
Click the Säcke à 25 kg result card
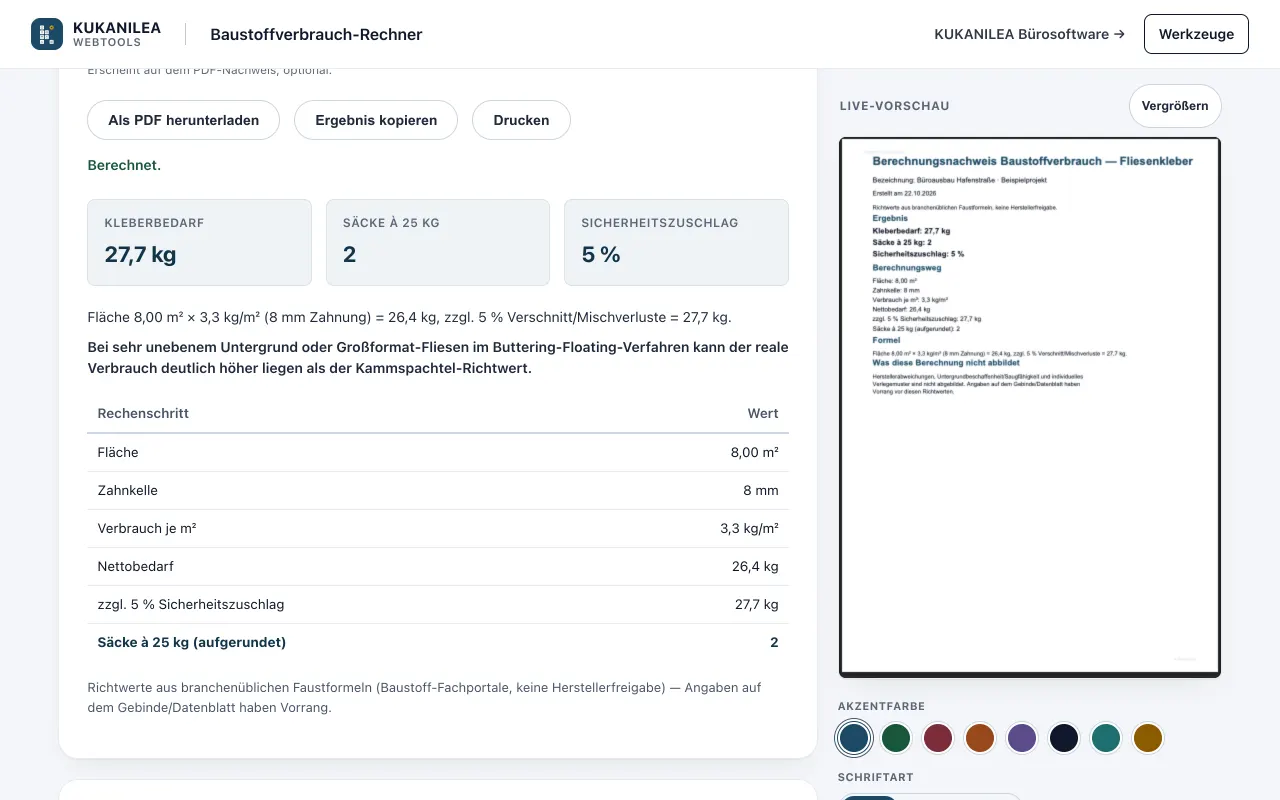point(438,242)
